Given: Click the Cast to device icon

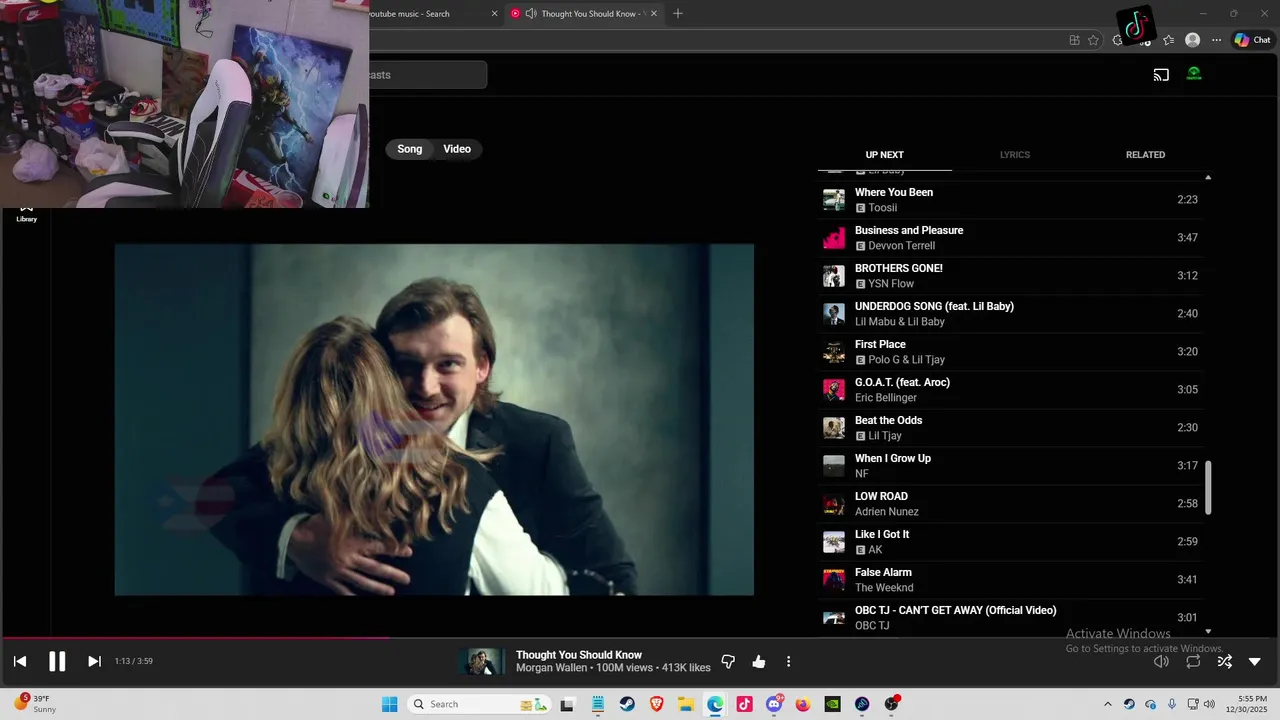Looking at the screenshot, I should tap(1161, 74).
